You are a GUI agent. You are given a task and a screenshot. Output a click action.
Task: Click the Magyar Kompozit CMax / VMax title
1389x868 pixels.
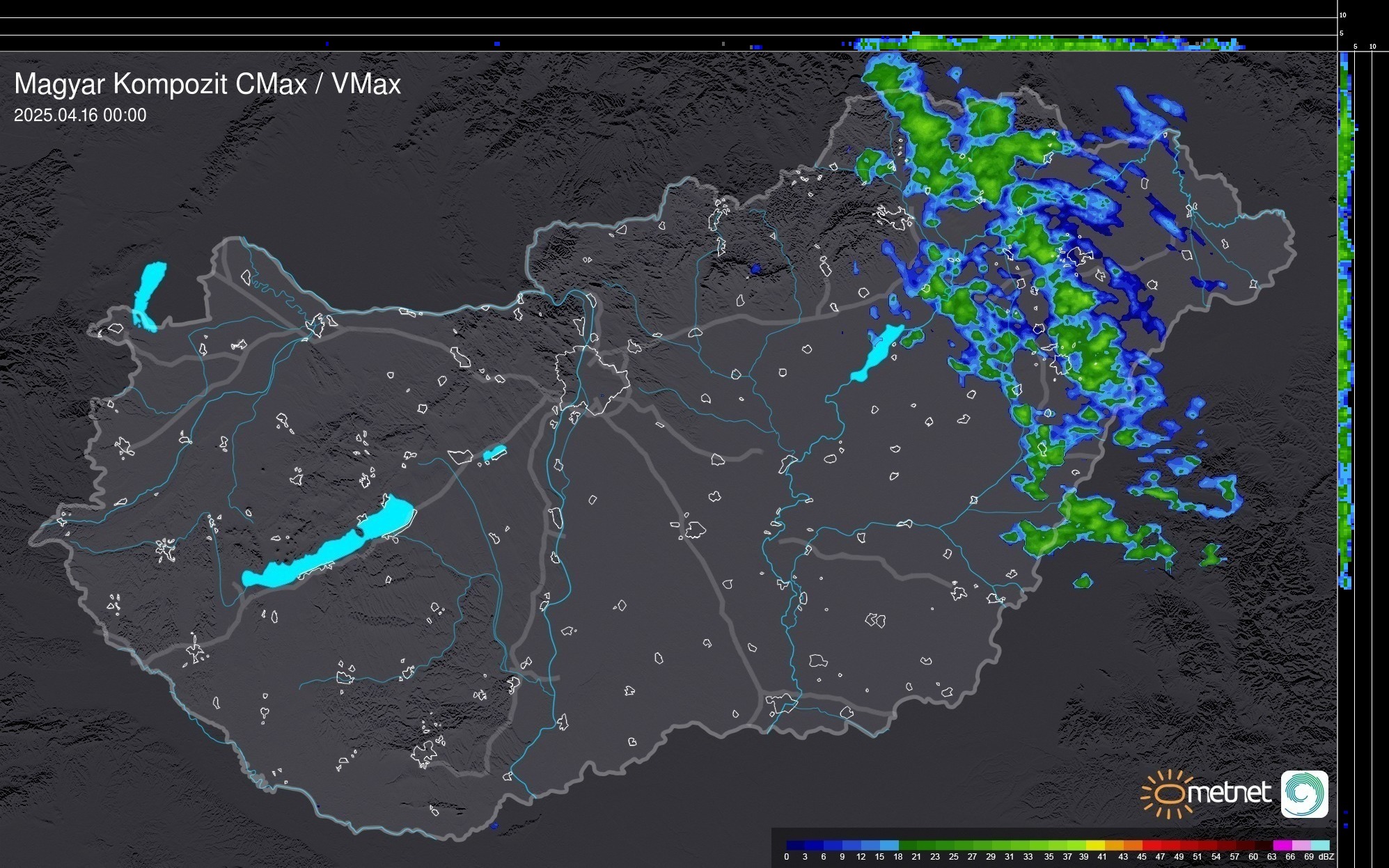click(207, 84)
